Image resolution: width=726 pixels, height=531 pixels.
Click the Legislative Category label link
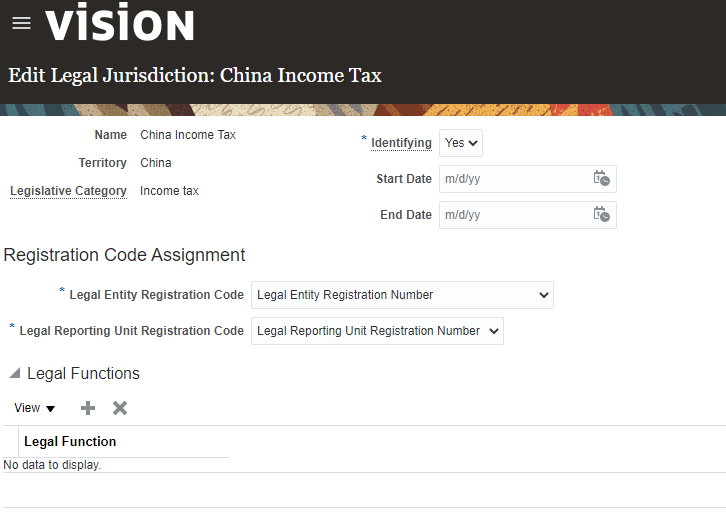[x=68, y=191]
